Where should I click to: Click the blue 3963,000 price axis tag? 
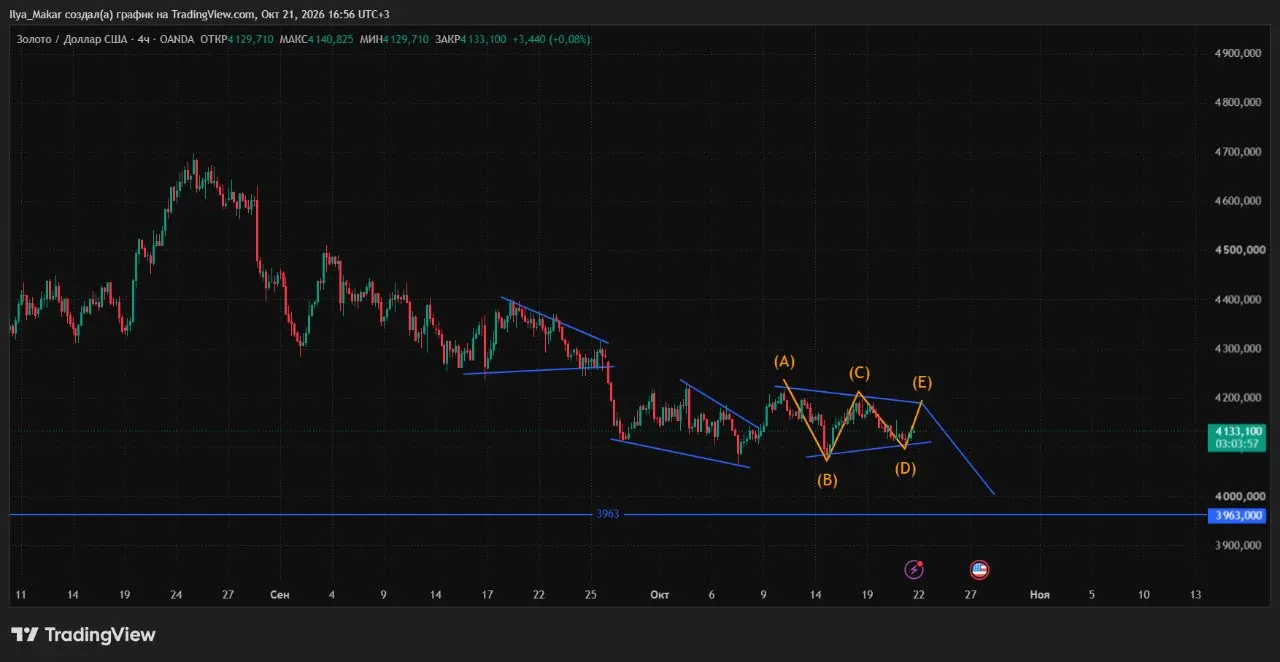[1236, 516]
